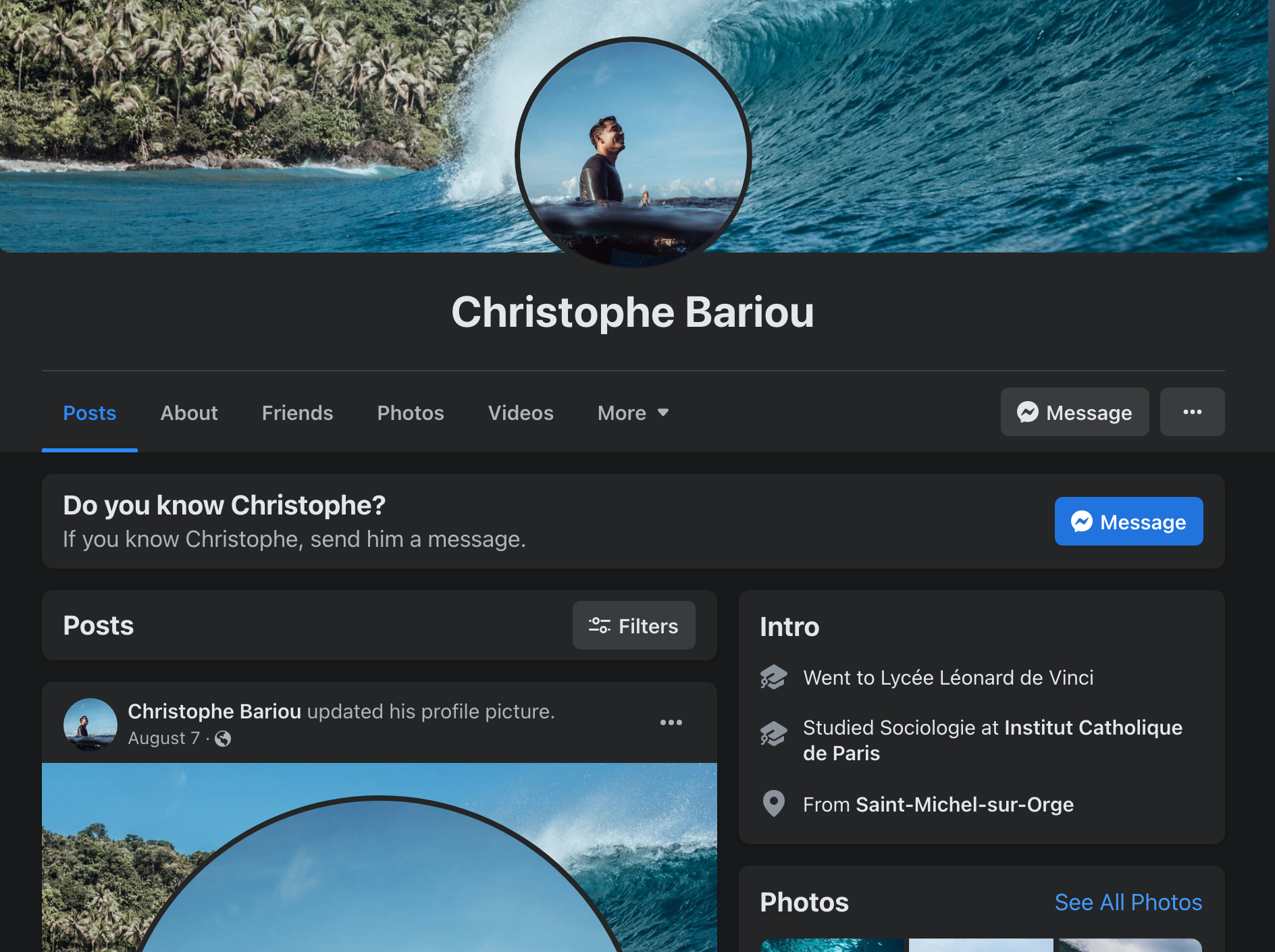Click the school icon beside Lycée Léonard de Vinci
The image size is (1275, 952).
tap(773, 677)
